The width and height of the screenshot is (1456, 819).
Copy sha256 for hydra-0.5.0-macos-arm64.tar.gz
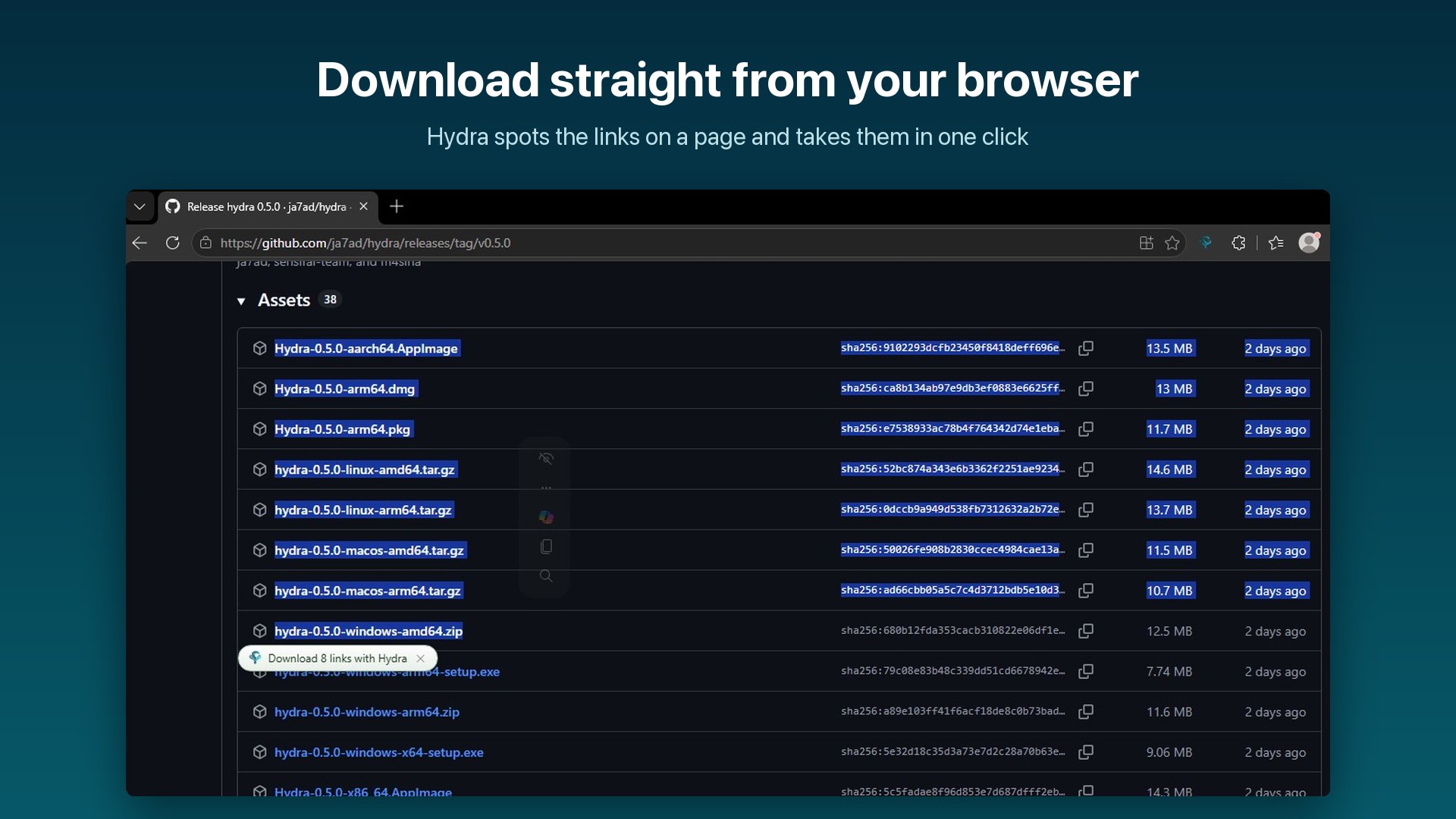click(x=1086, y=590)
